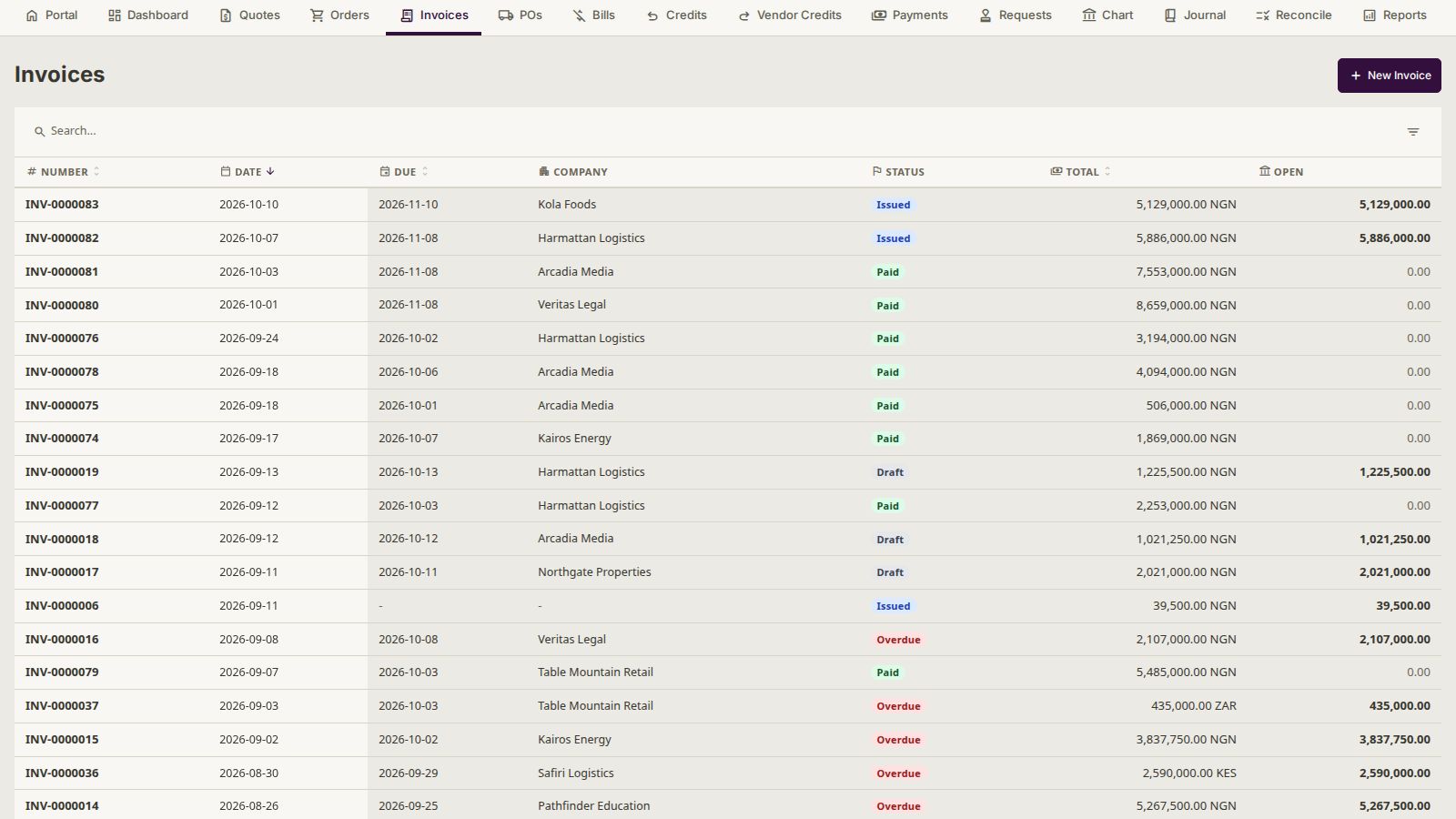Switch to the POs tab

pyautogui.click(x=521, y=15)
